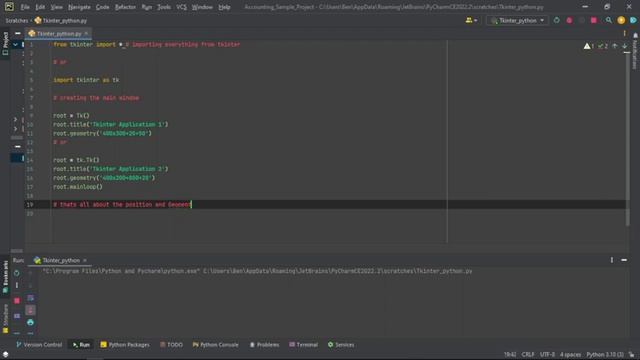Open the Help menu
Image resolution: width=640 pixels, height=360 pixels.
224,7
